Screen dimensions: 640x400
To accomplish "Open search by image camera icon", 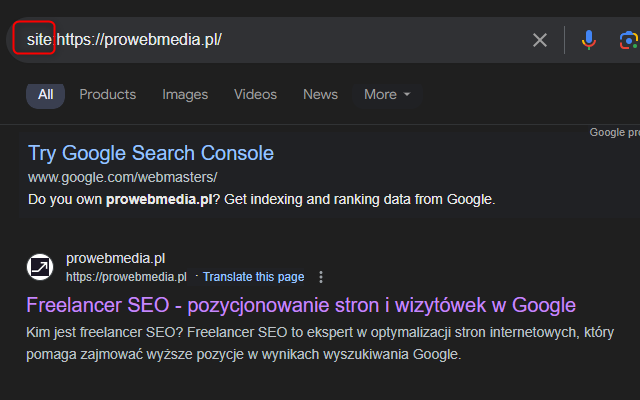I will (x=628, y=40).
